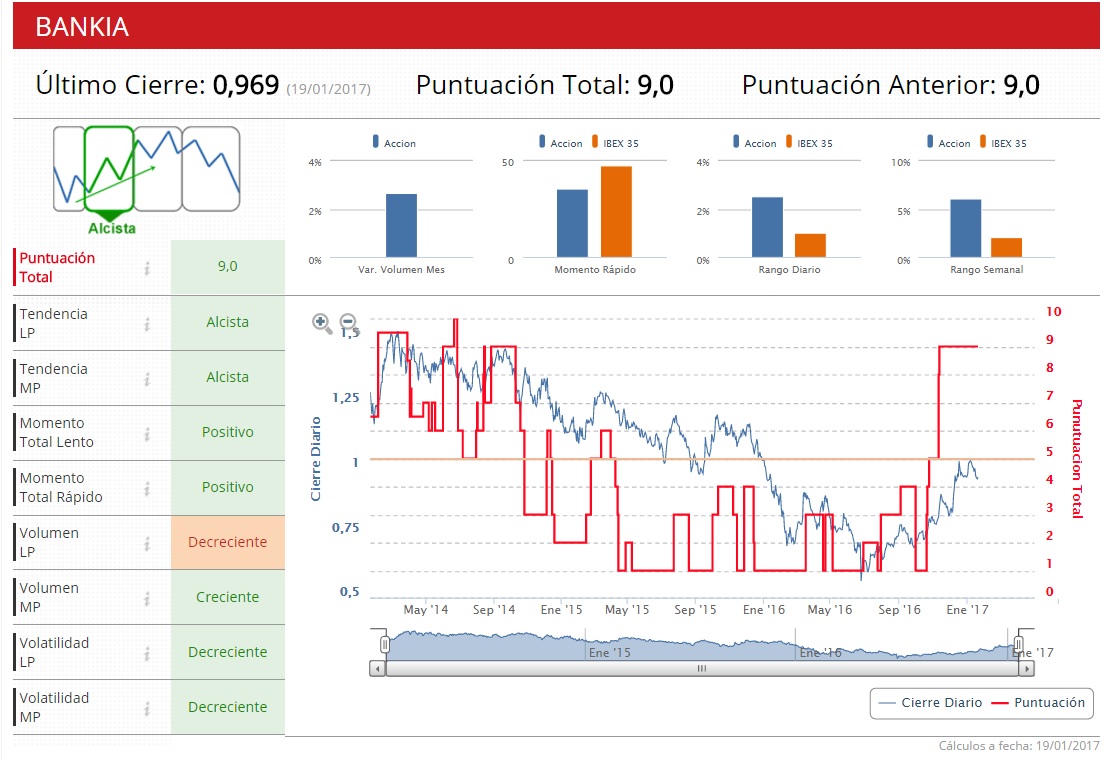Toggle Accion legend in Momento Rápido chart
Screen dimensions: 1112x760
click(x=561, y=142)
